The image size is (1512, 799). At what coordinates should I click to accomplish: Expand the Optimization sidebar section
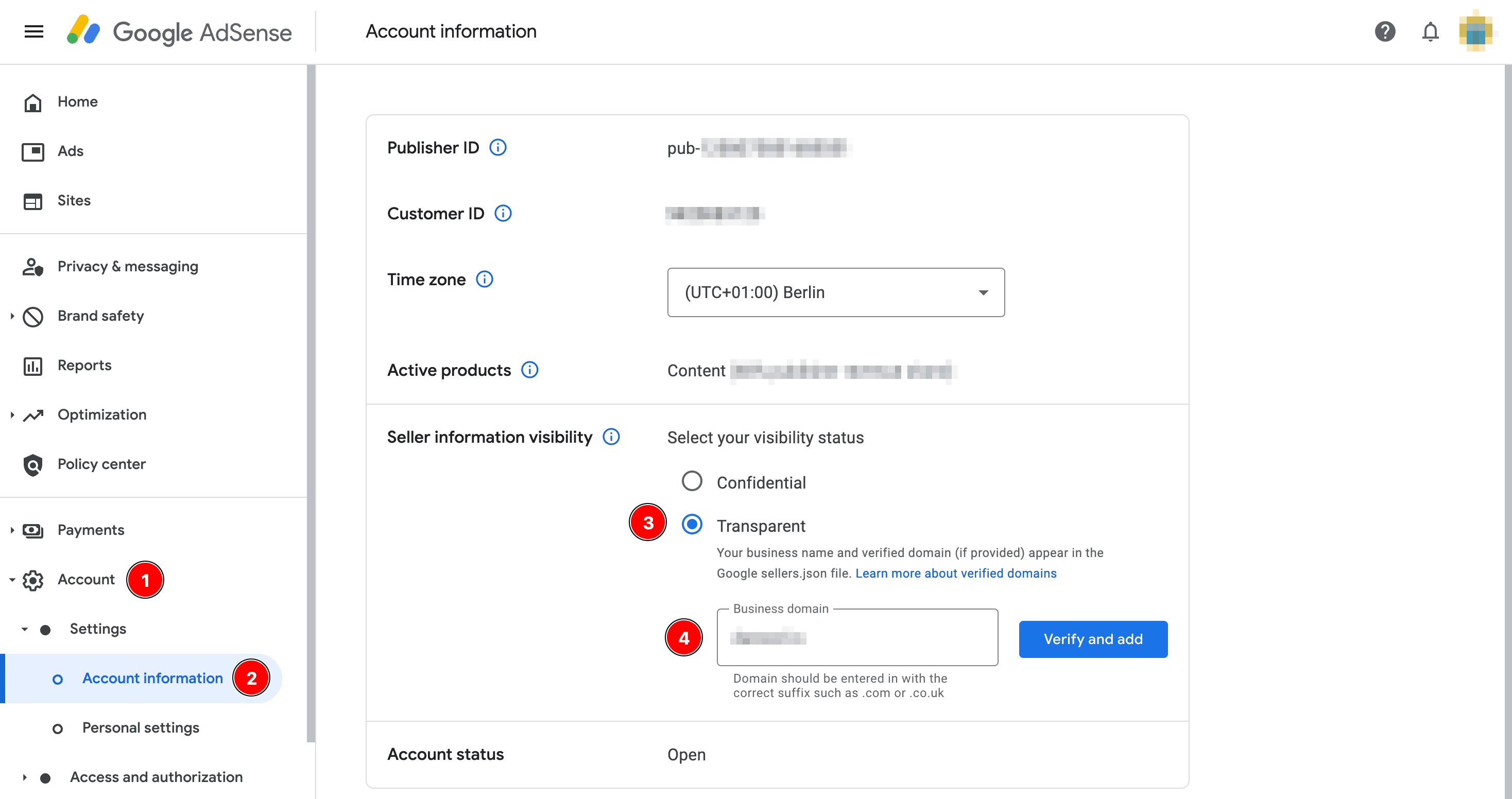[12, 415]
